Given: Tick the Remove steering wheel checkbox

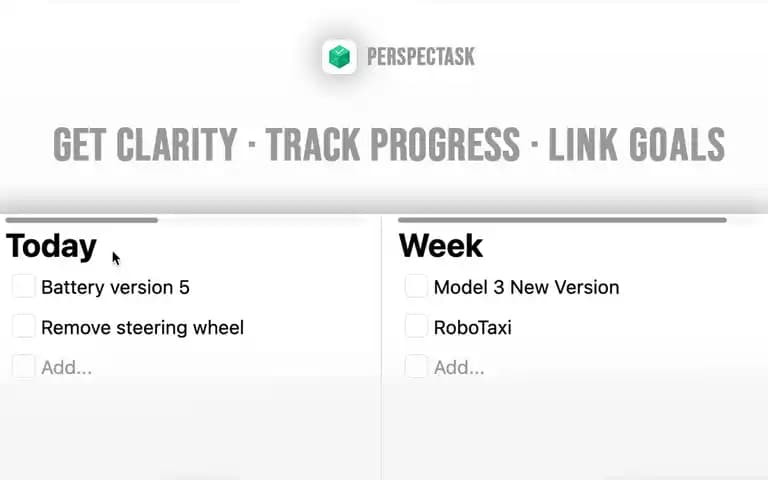Looking at the screenshot, I should coord(24,326).
